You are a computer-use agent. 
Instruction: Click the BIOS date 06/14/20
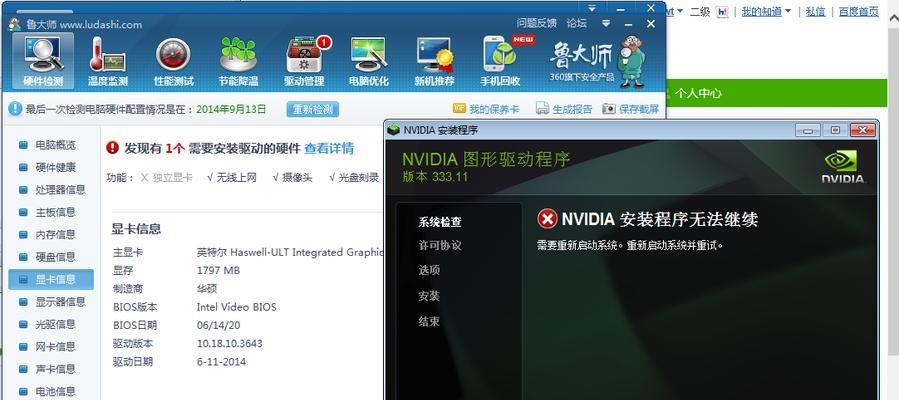[x=218, y=326]
